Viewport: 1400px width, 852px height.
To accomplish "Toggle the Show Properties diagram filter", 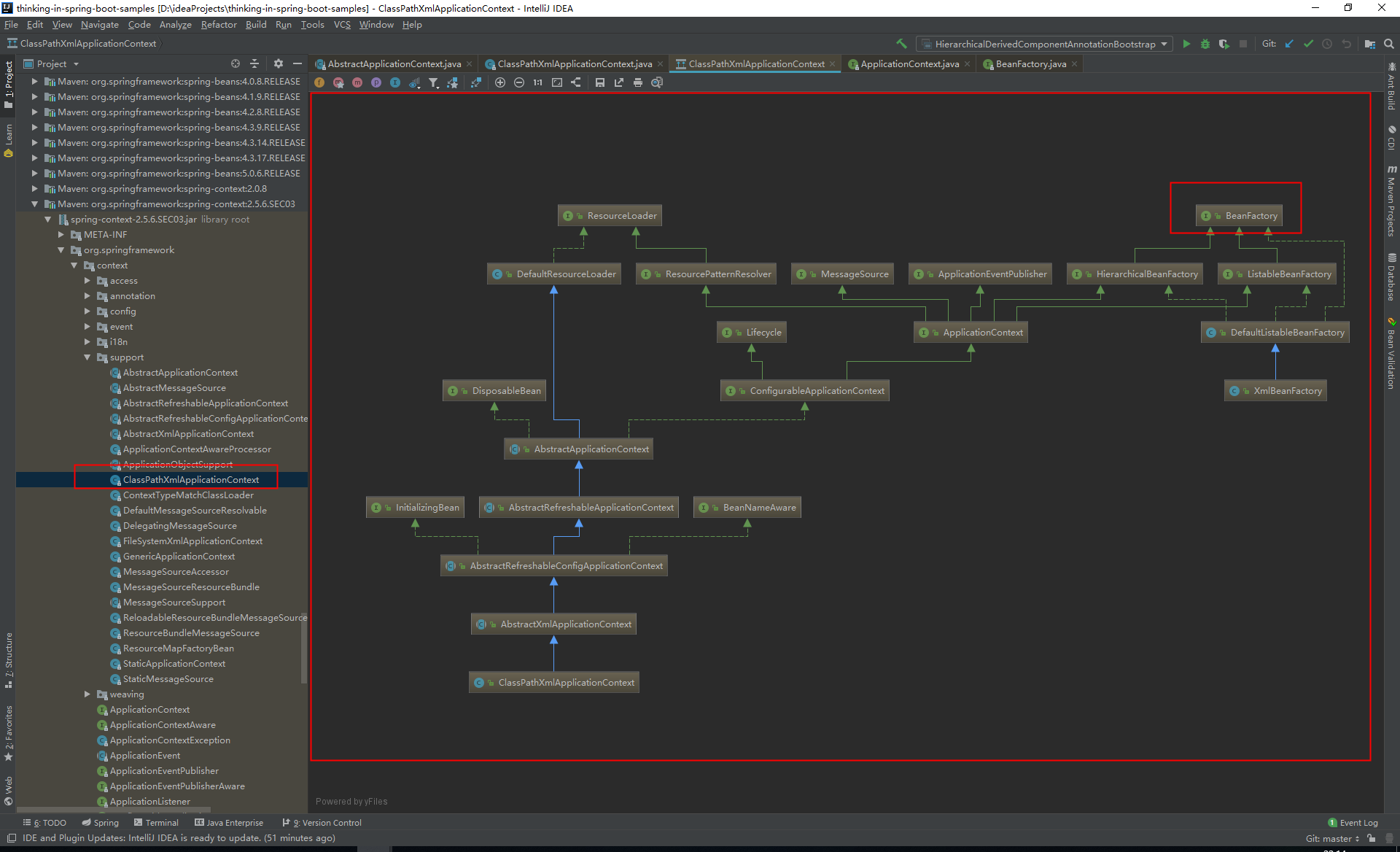I will [x=376, y=82].
